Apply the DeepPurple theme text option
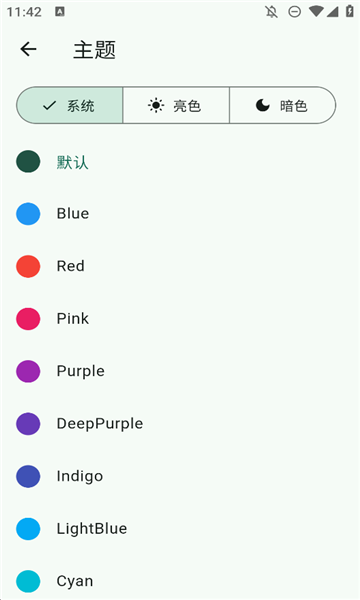 pyautogui.click(x=100, y=424)
